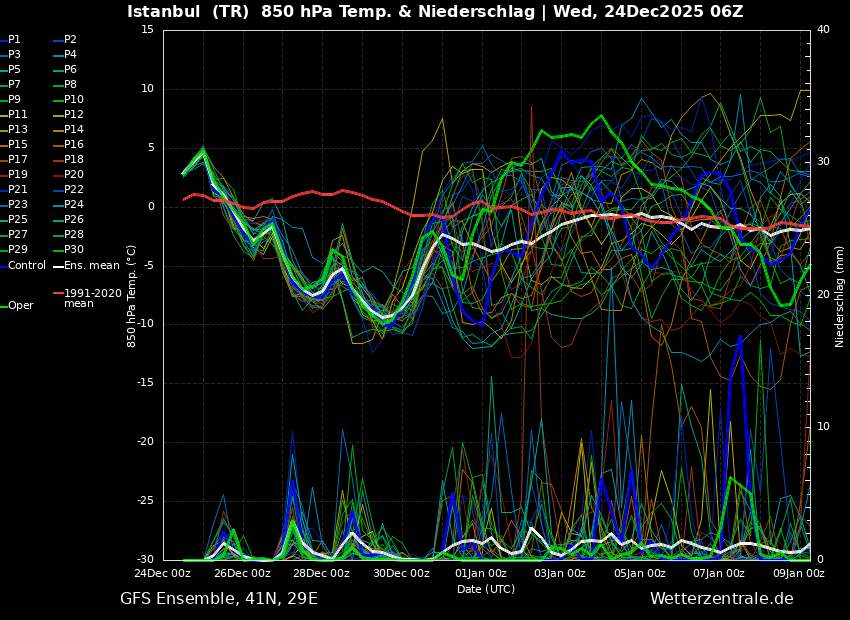This screenshot has height=620, width=850.
Task: Click the P15 legend item
Action: coord(14,144)
